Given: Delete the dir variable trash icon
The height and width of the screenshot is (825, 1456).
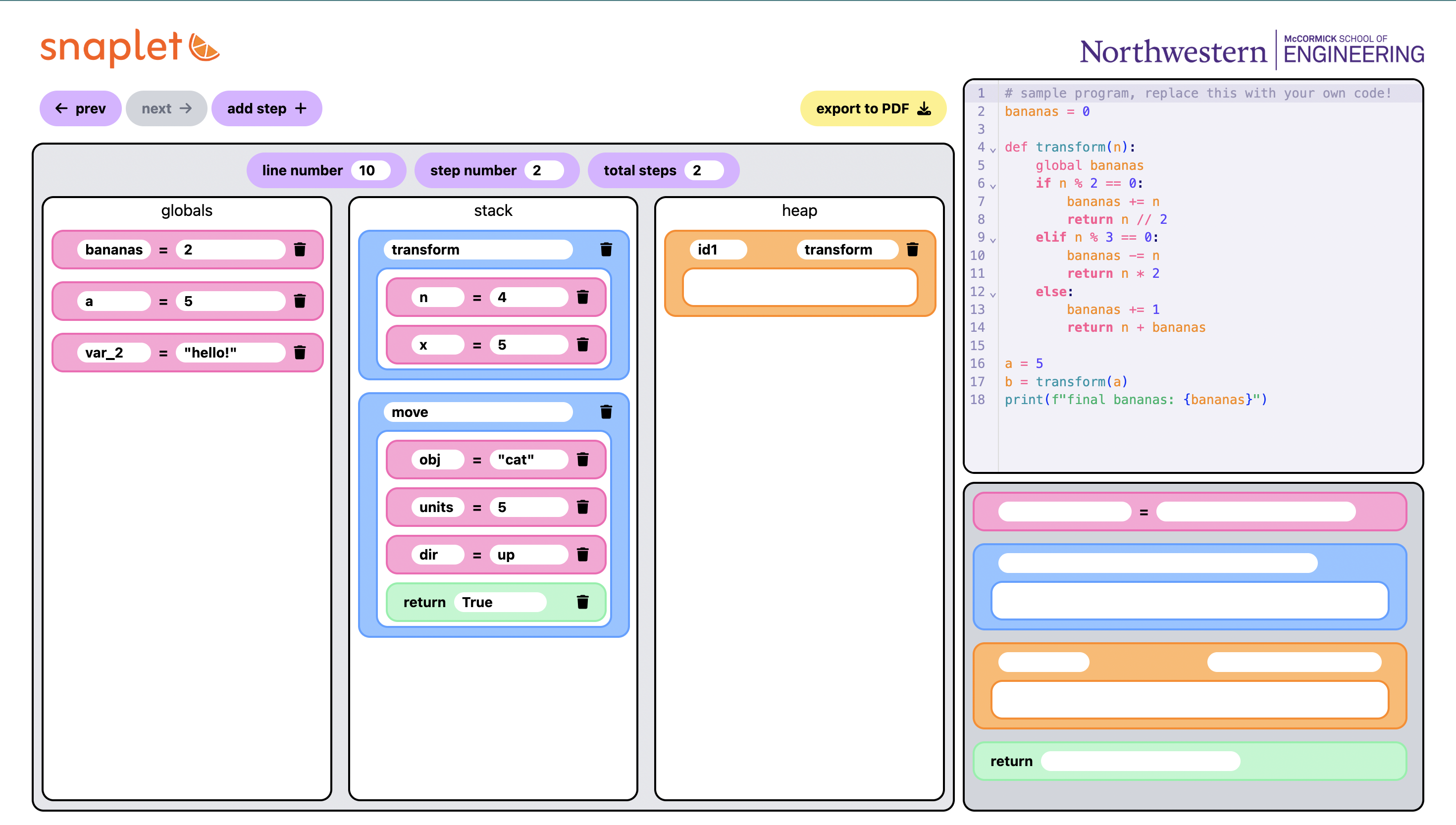Looking at the screenshot, I should 582,554.
